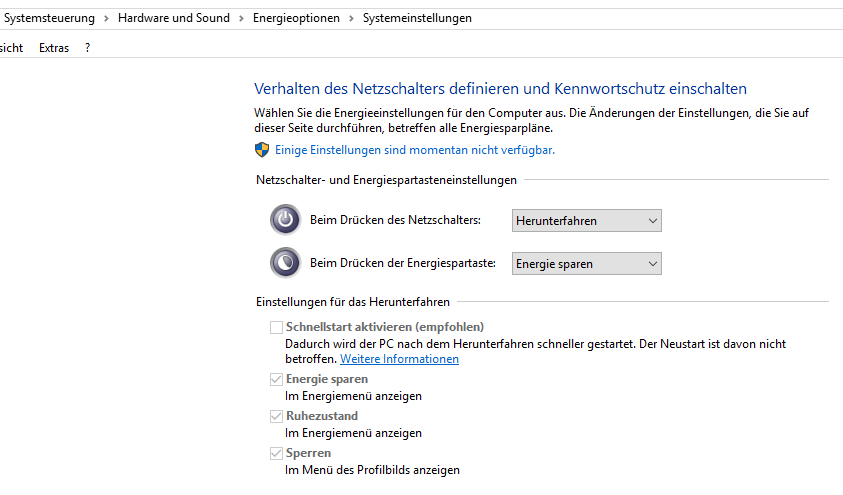This screenshot has height=495, width=843.
Task: Toggle the Sperren checkbox
Action: 276,453
